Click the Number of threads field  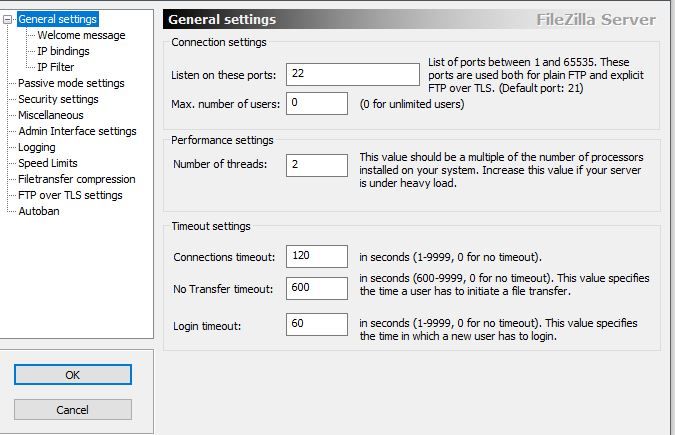tap(317, 165)
